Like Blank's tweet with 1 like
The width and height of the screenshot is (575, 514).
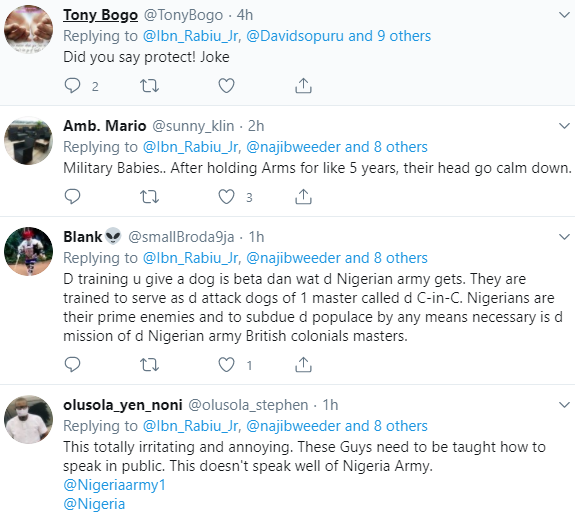click(x=226, y=365)
